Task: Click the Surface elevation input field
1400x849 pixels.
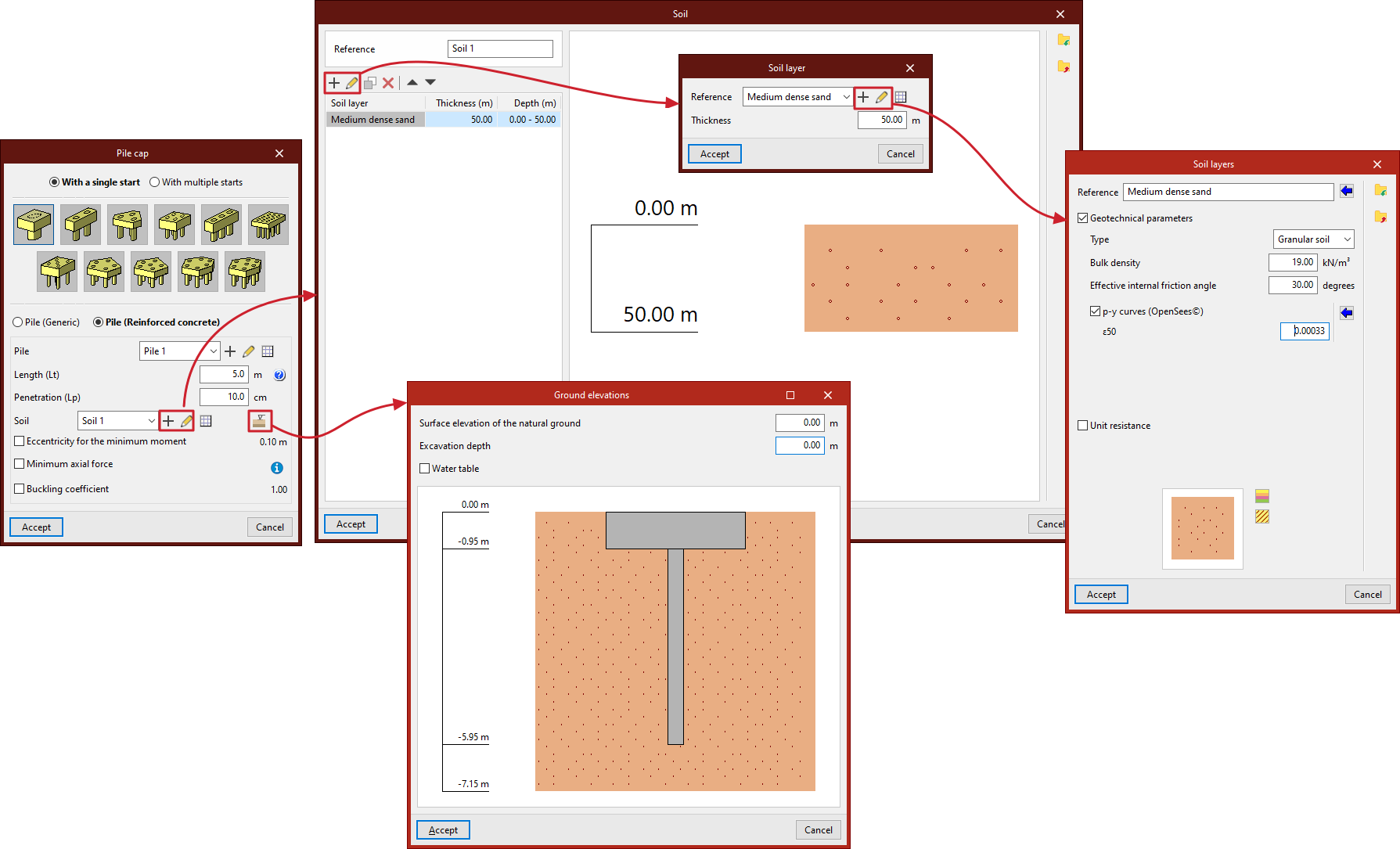Action: 800,423
